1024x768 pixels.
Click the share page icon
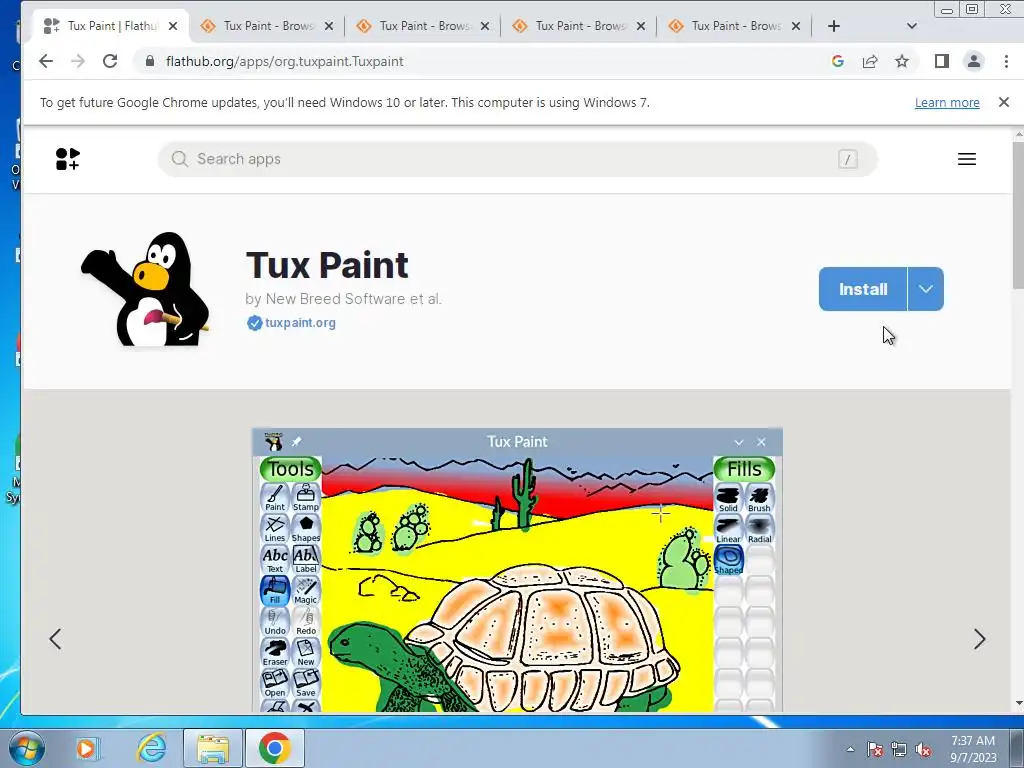pos(870,61)
